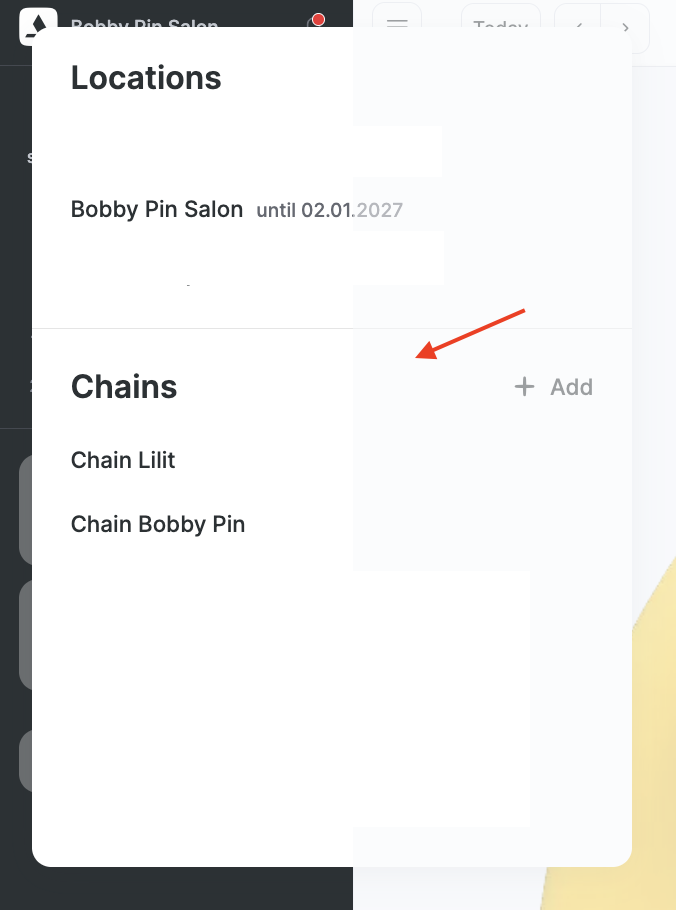Open the Chain Bobby Pin entry

pos(158,524)
